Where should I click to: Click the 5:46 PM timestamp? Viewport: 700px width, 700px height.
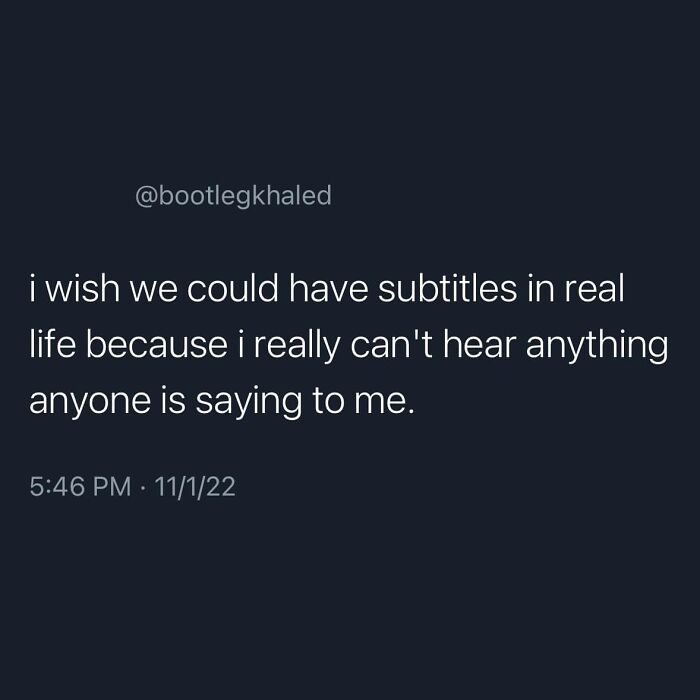[x=80, y=486]
